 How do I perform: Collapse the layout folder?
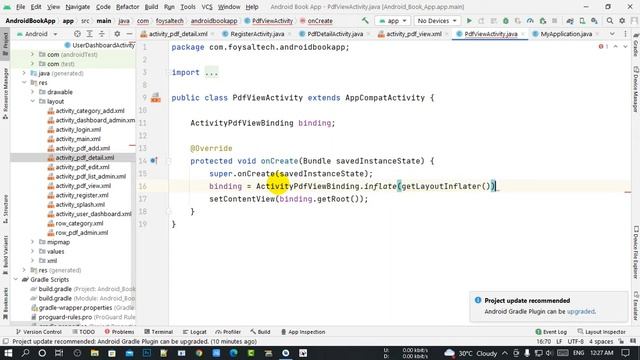[32, 101]
